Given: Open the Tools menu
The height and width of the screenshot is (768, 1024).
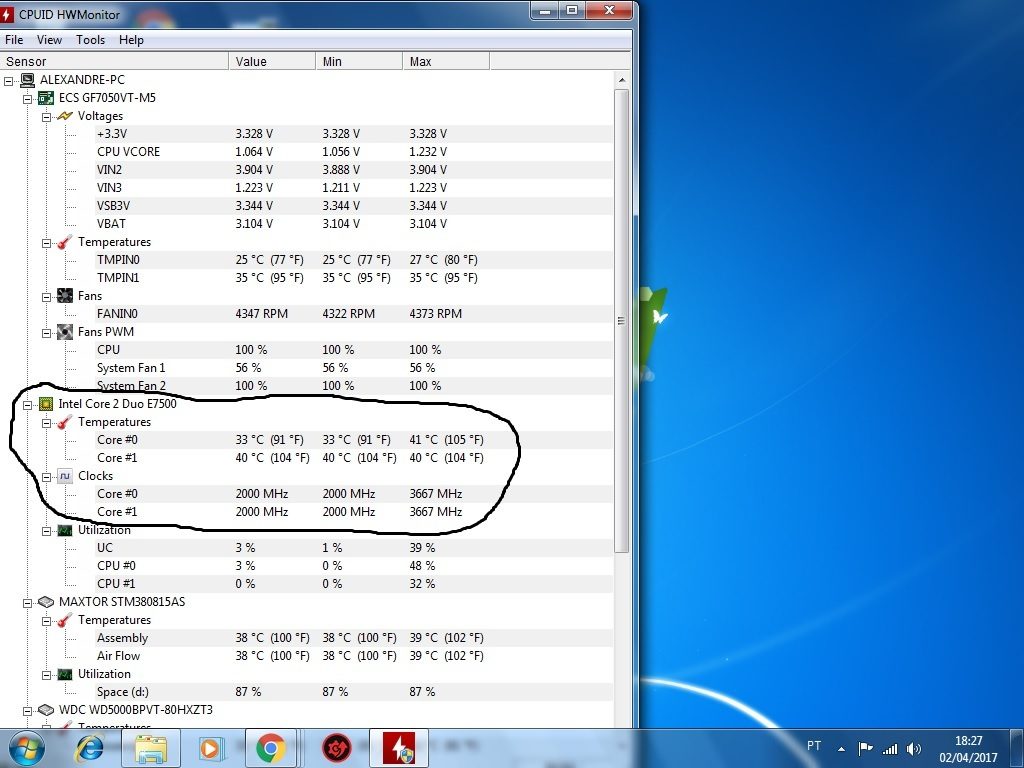Looking at the screenshot, I should (90, 40).
